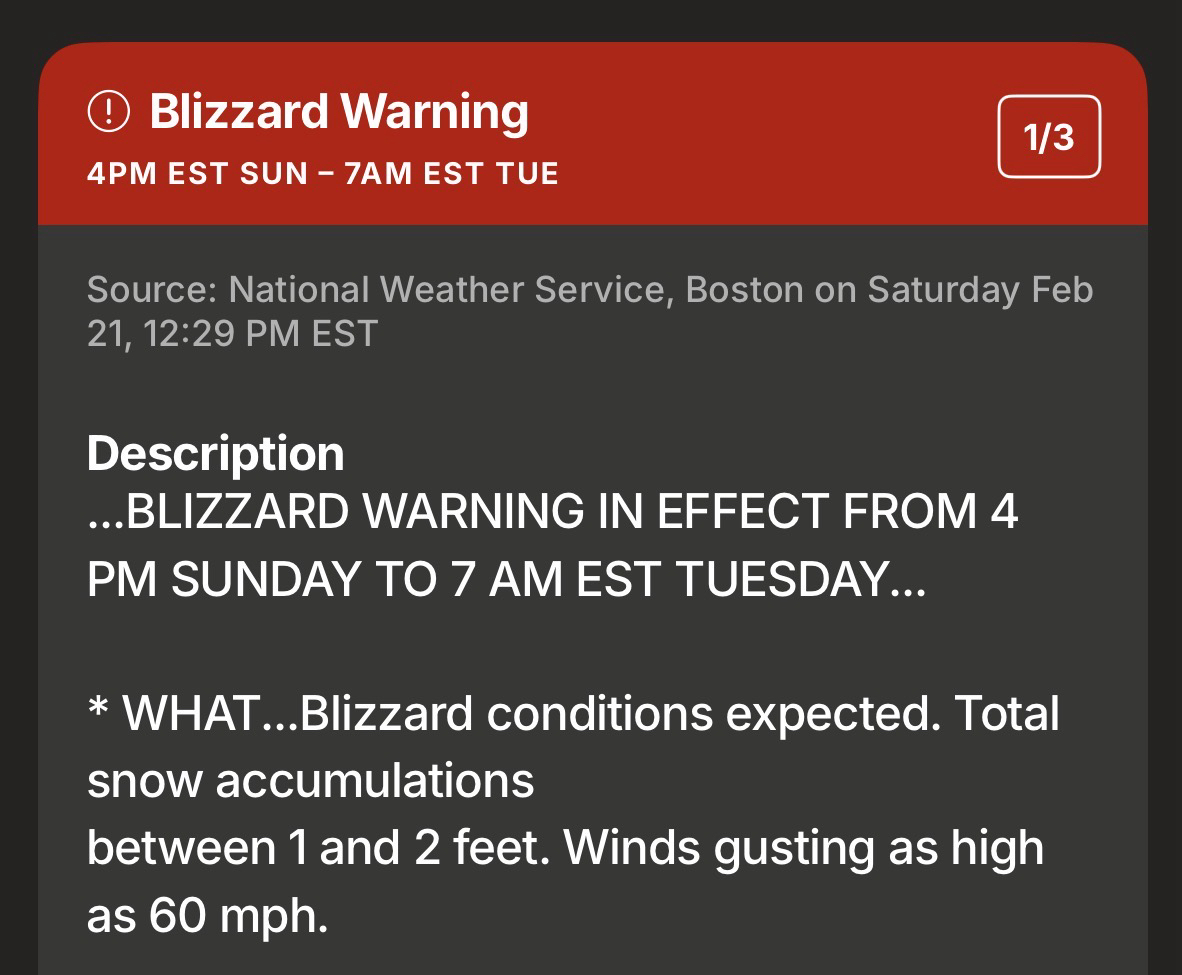The width and height of the screenshot is (1182, 975).
Task: Click the Winds gusting as high text
Action: pos(804,848)
